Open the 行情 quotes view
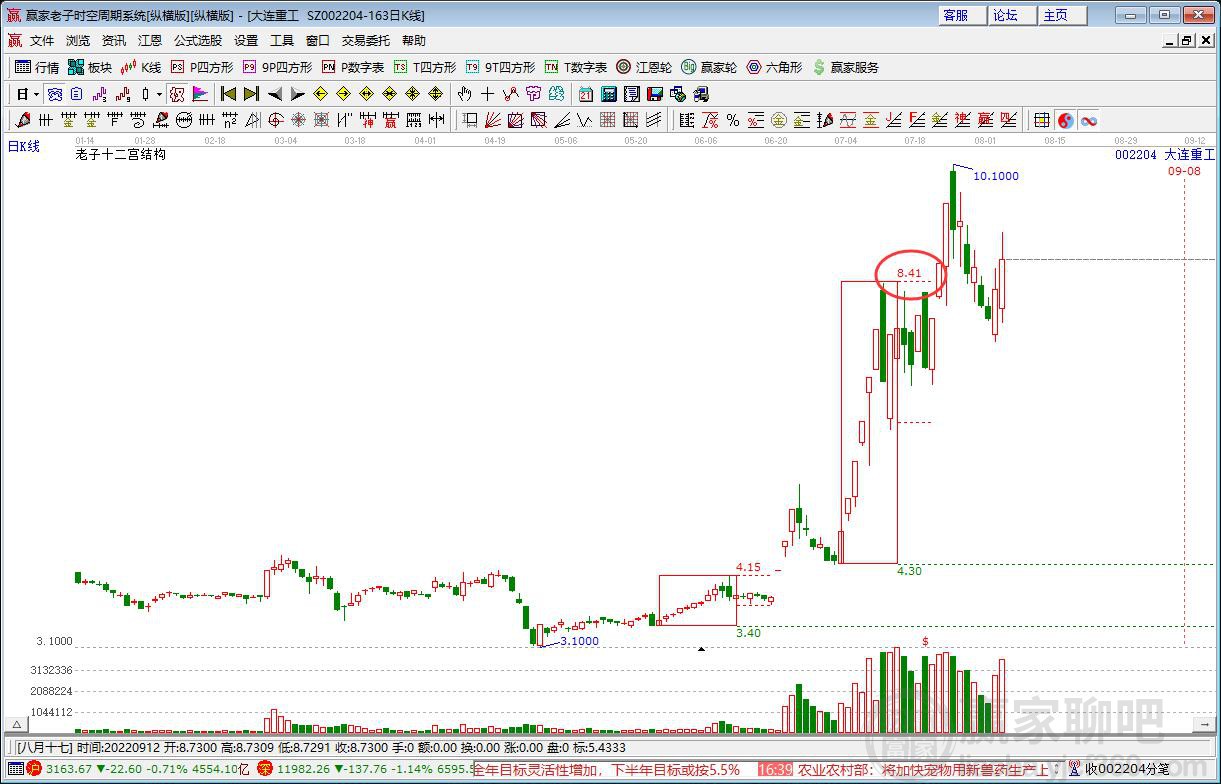The width and height of the screenshot is (1221, 784). coord(37,67)
